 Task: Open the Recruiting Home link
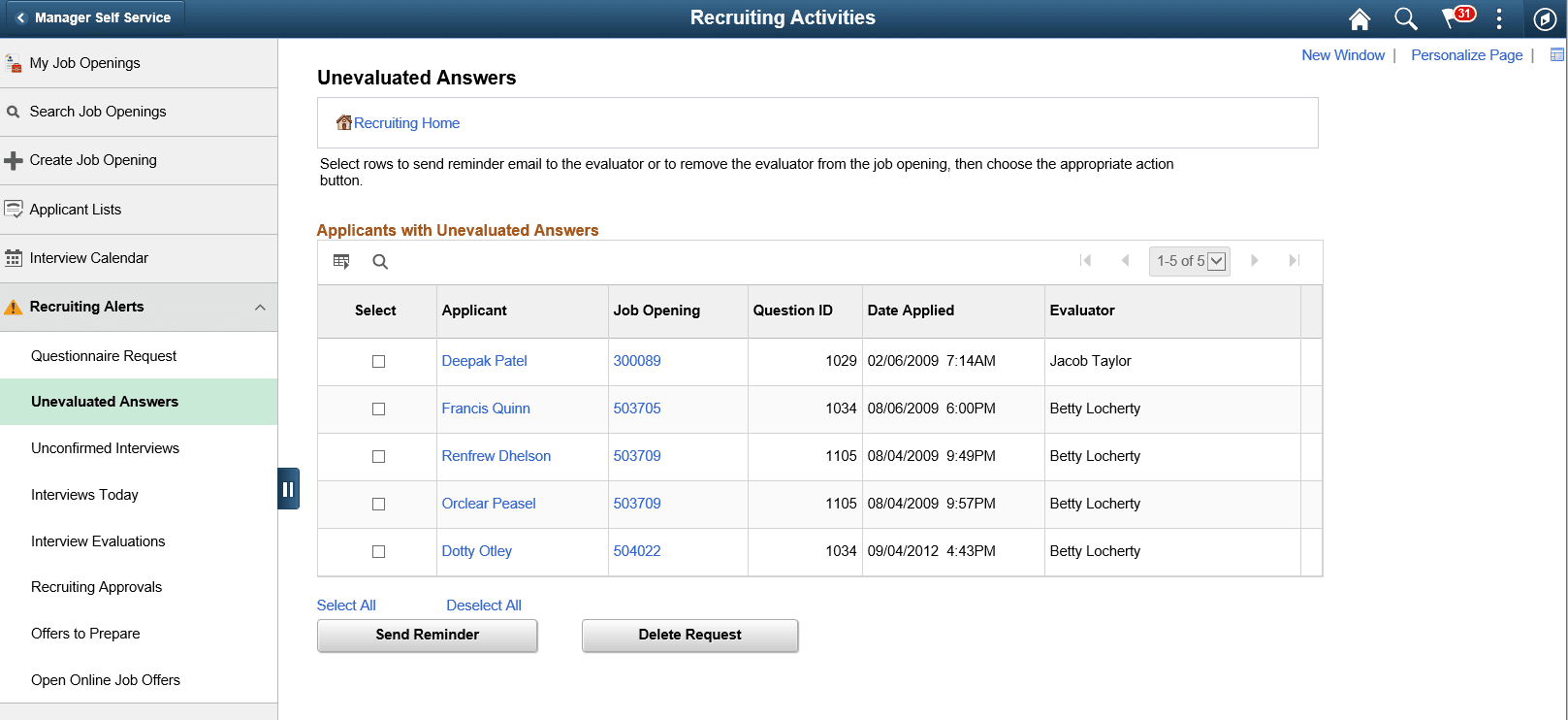[406, 123]
